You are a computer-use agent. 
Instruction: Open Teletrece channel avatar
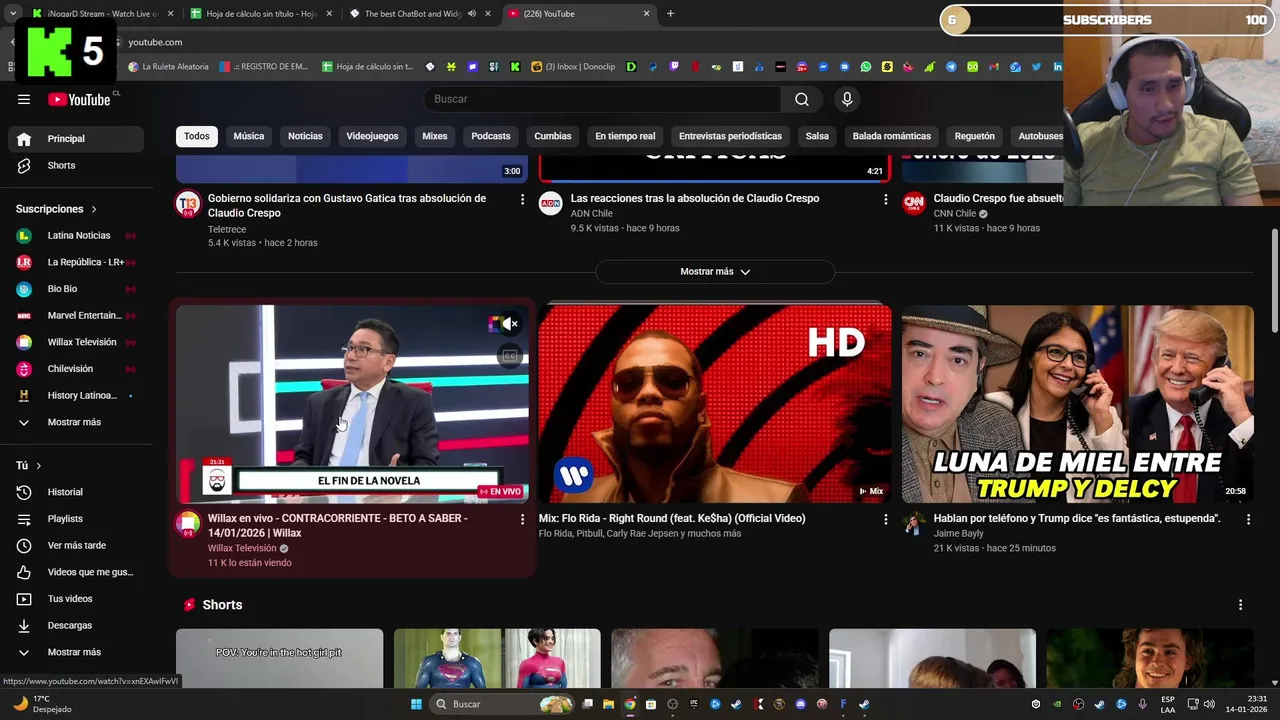[x=188, y=205]
